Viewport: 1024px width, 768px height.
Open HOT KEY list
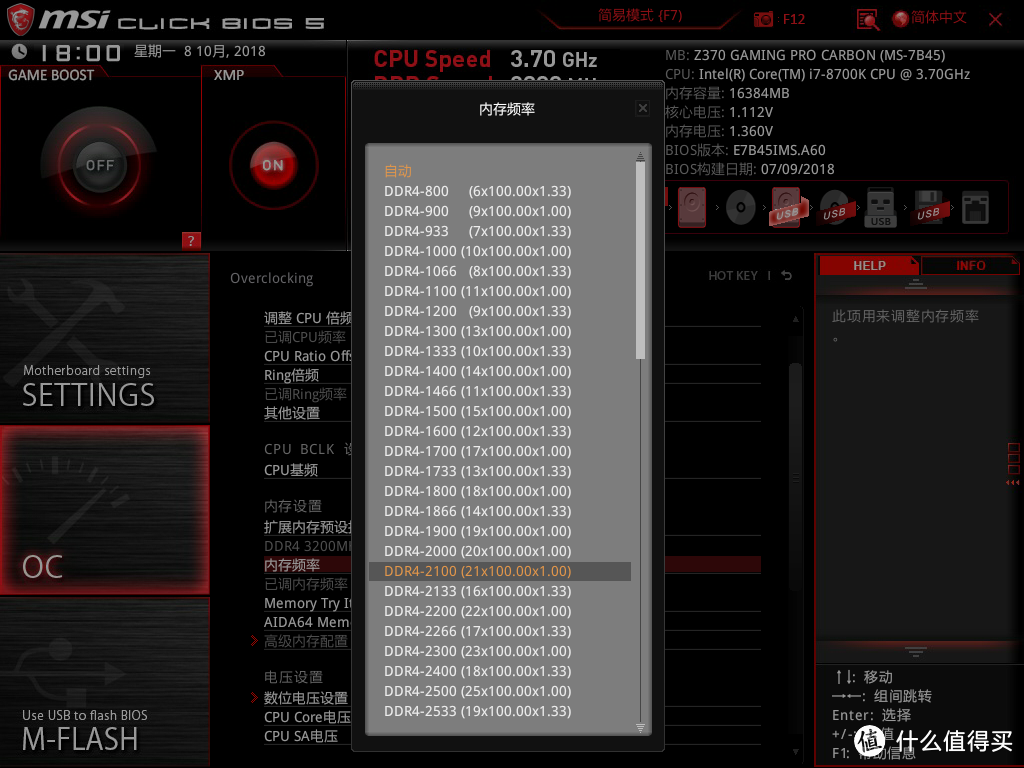(733, 276)
